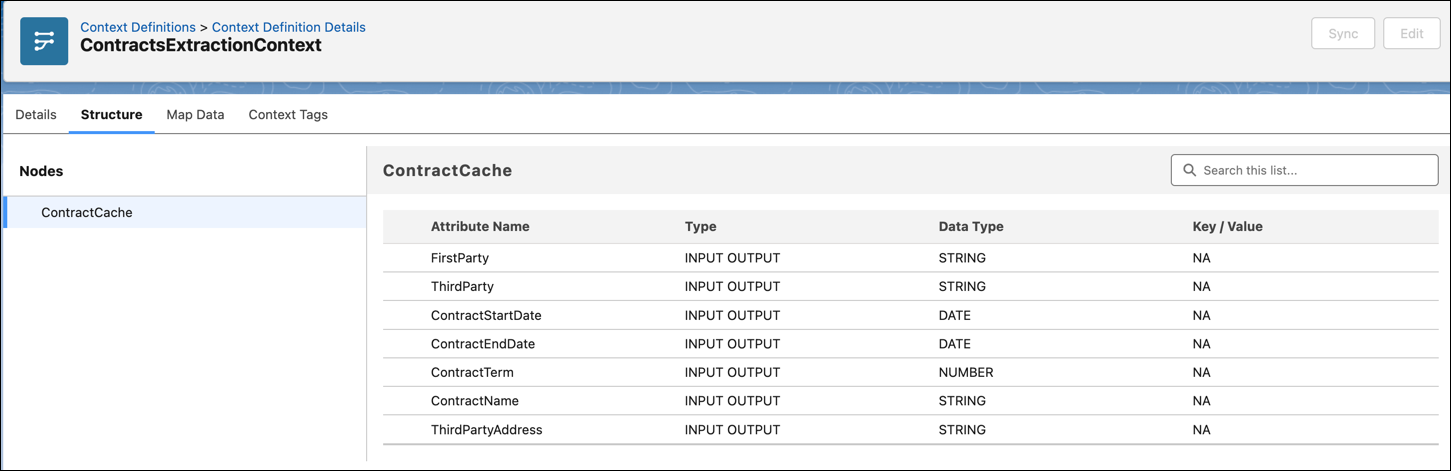The height and width of the screenshot is (471, 1451).
Task: Click the ContractCache table heading
Action: 447,170
